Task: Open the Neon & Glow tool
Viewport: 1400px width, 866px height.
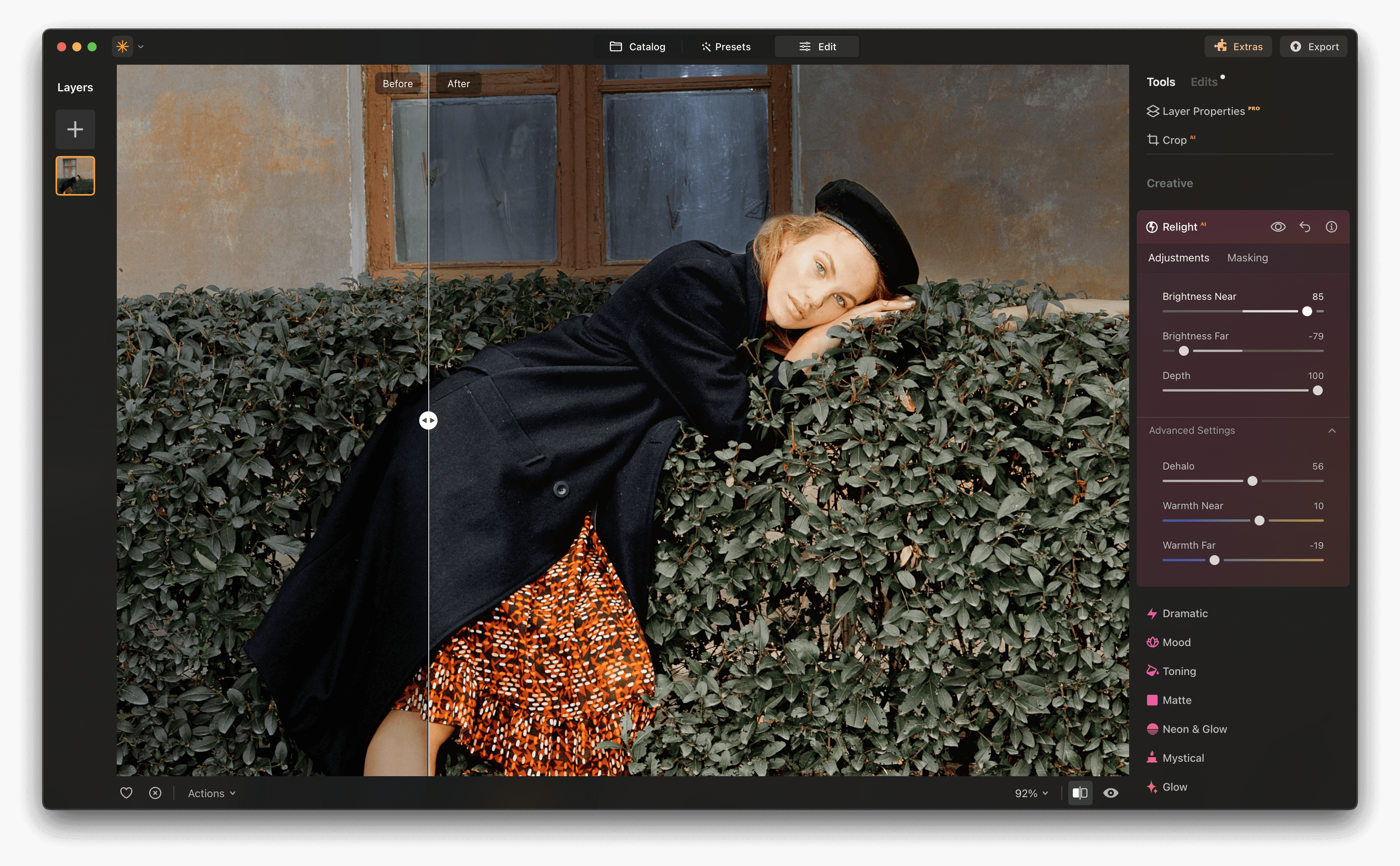Action: click(1195, 729)
